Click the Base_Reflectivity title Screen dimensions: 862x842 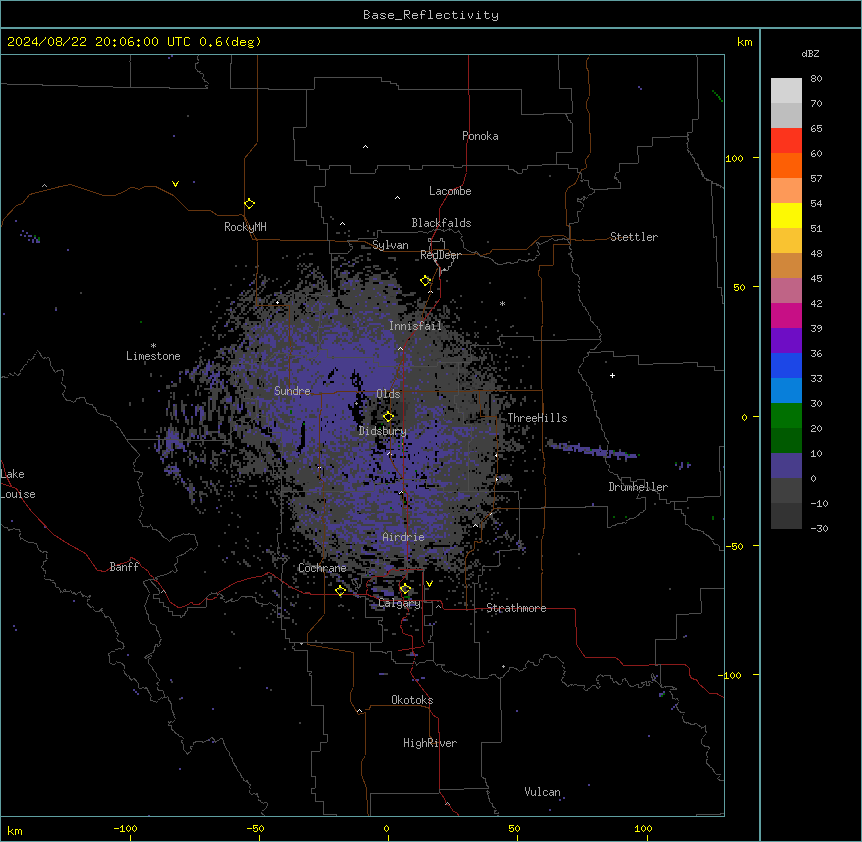tap(431, 15)
